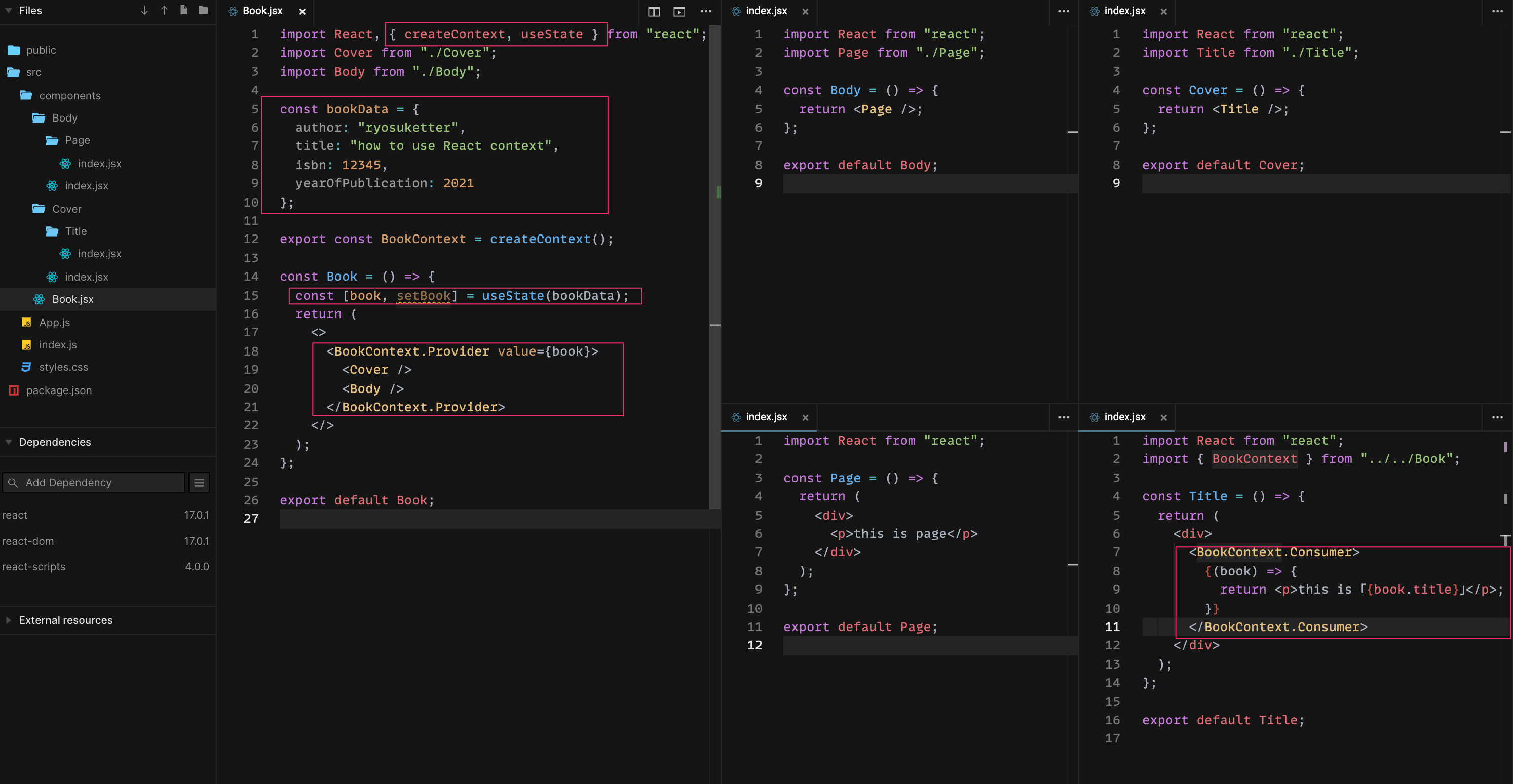Collapse the Files panel disclosure triangle
The height and width of the screenshot is (784, 1513).
(x=8, y=10)
